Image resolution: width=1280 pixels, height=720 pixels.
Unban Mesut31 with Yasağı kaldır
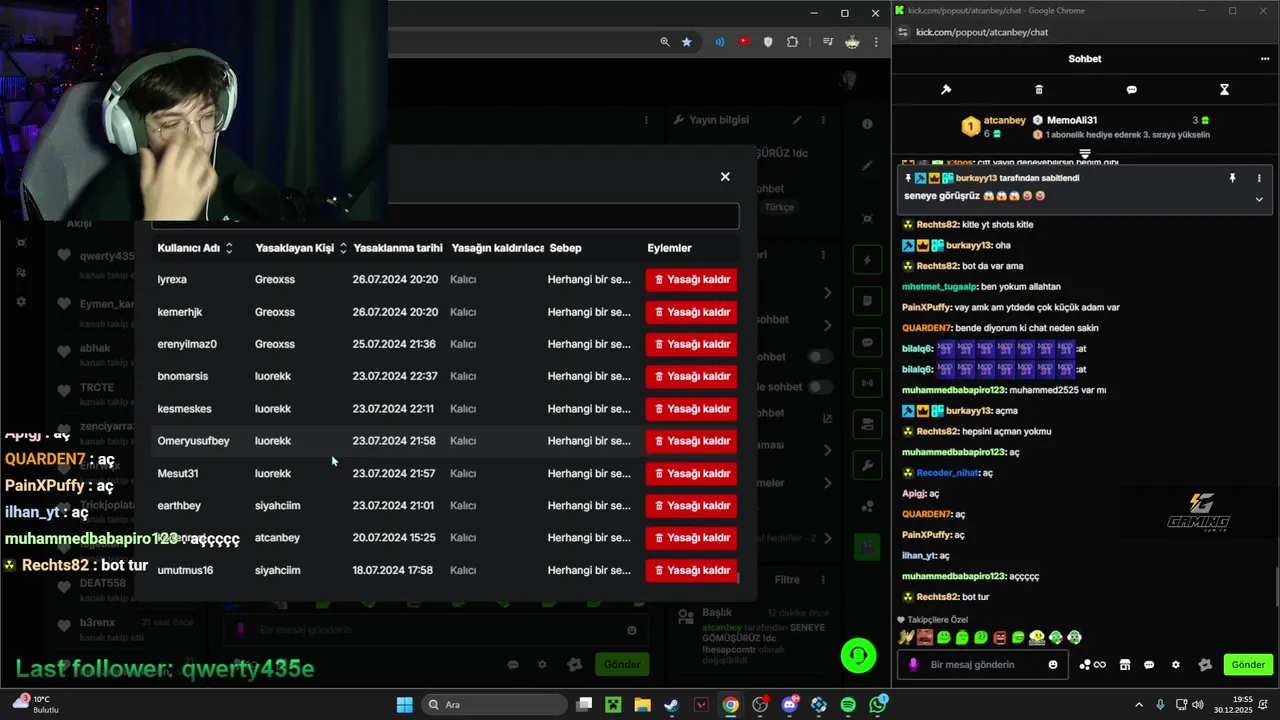click(691, 474)
